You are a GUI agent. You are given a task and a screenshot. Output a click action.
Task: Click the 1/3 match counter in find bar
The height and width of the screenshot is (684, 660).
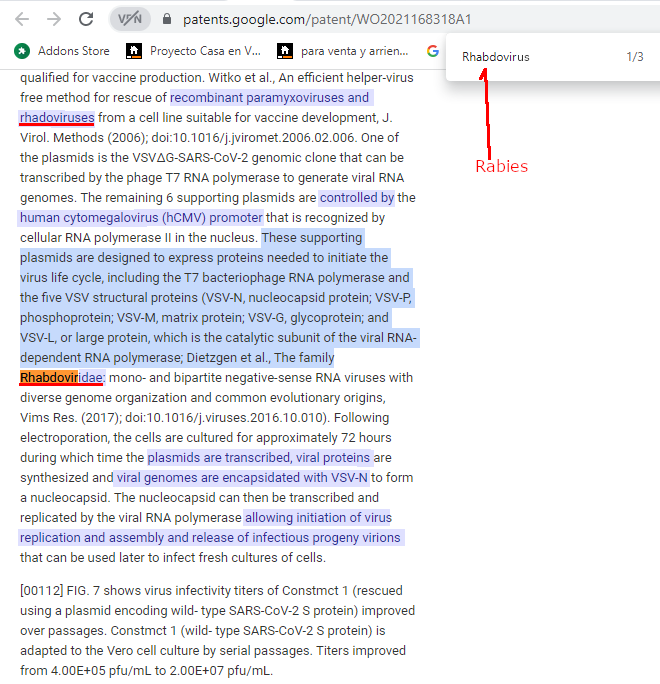(634, 57)
